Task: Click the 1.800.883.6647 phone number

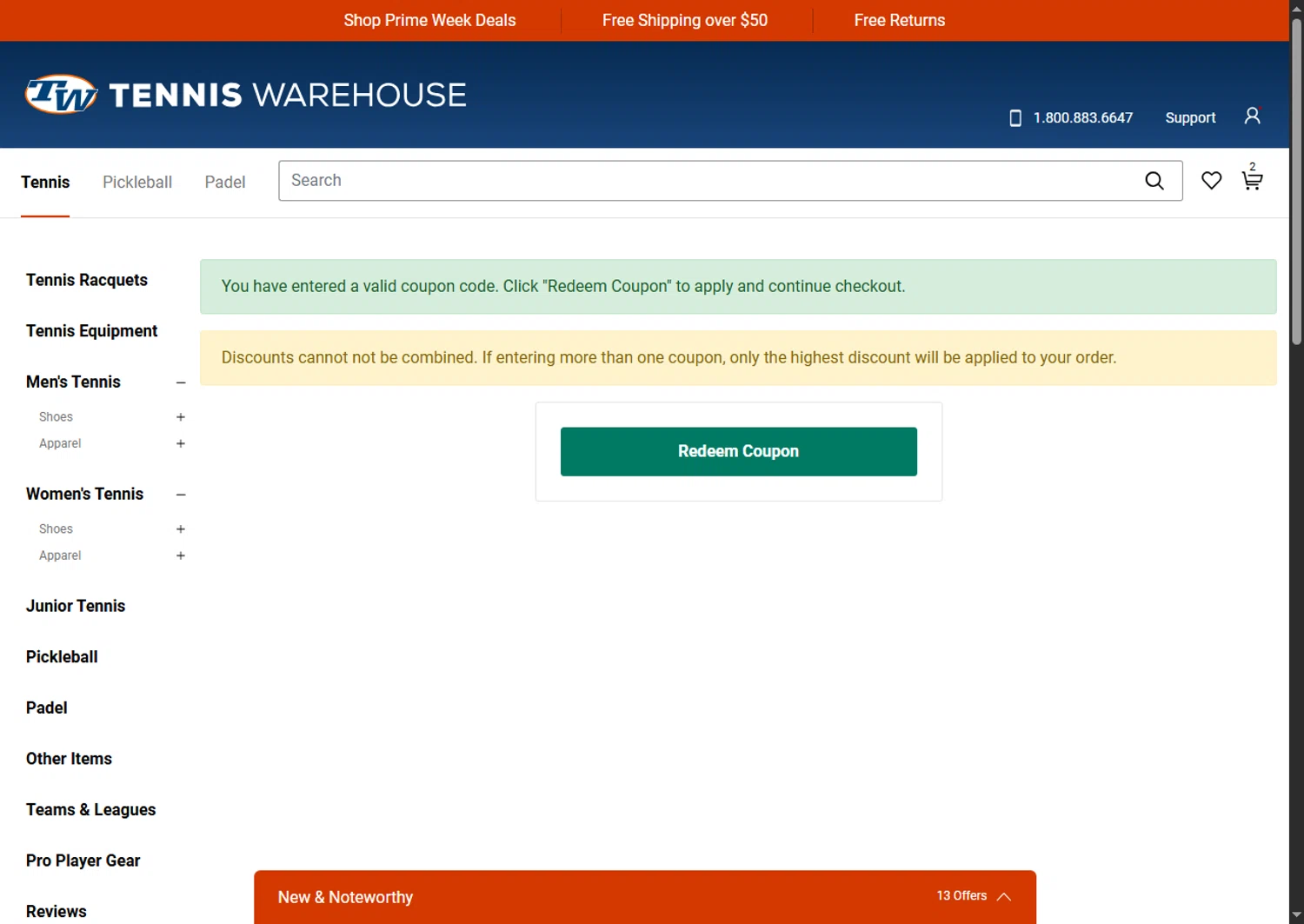Action: [1083, 117]
